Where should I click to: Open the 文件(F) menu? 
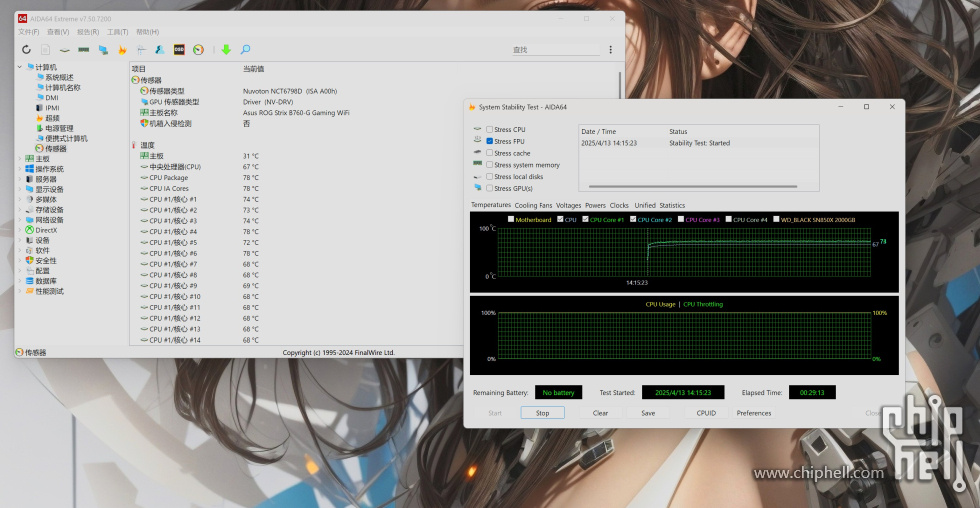[29, 32]
